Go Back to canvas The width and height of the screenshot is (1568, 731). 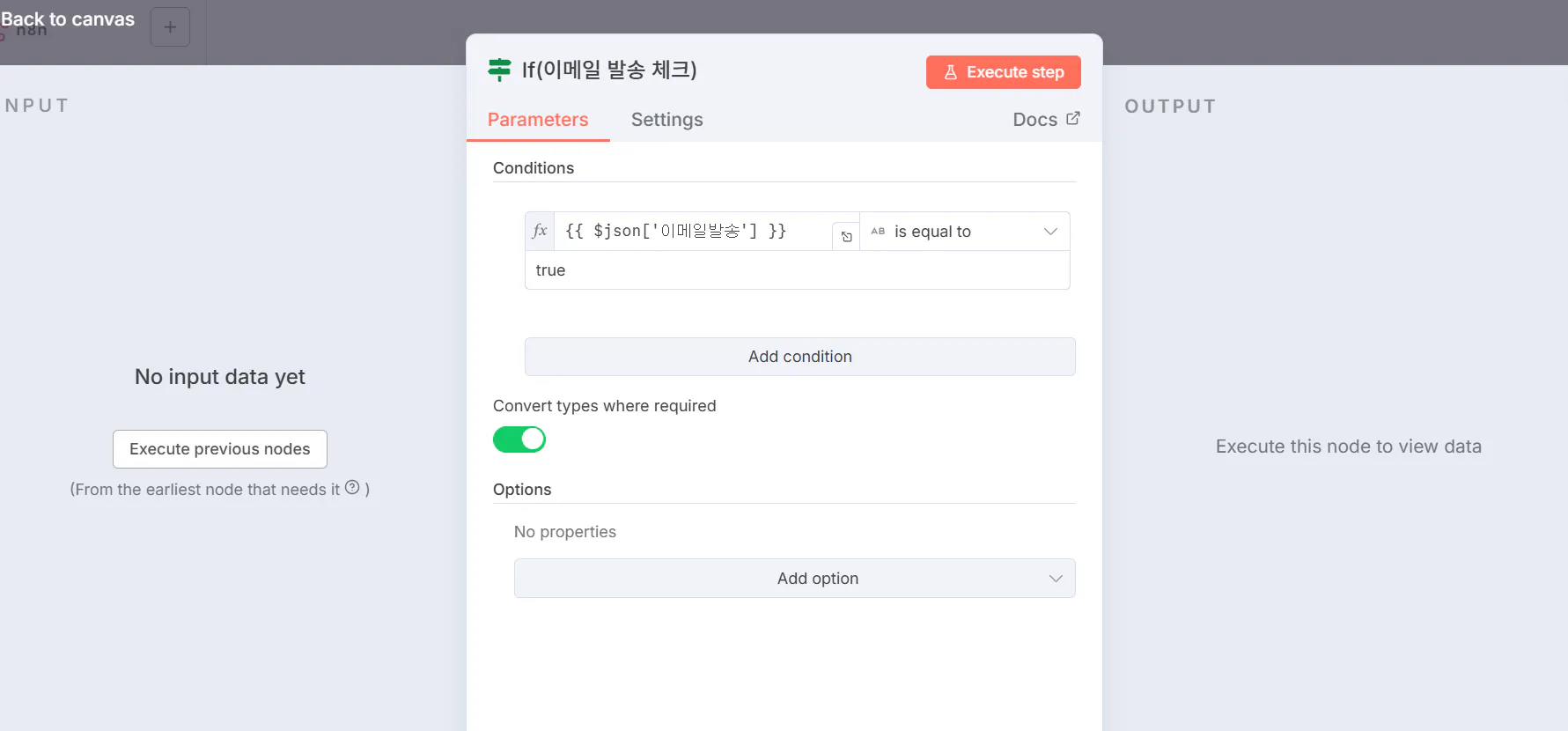(x=68, y=19)
